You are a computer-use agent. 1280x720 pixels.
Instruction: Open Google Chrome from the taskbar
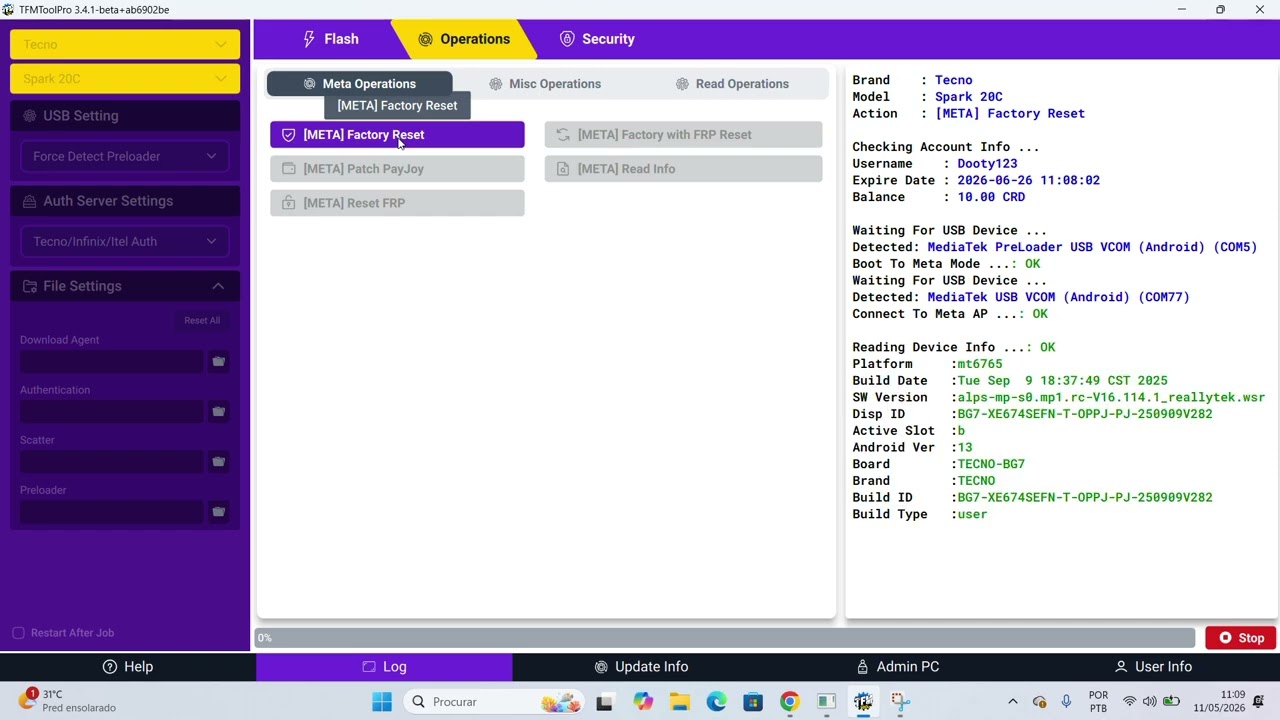[790, 702]
